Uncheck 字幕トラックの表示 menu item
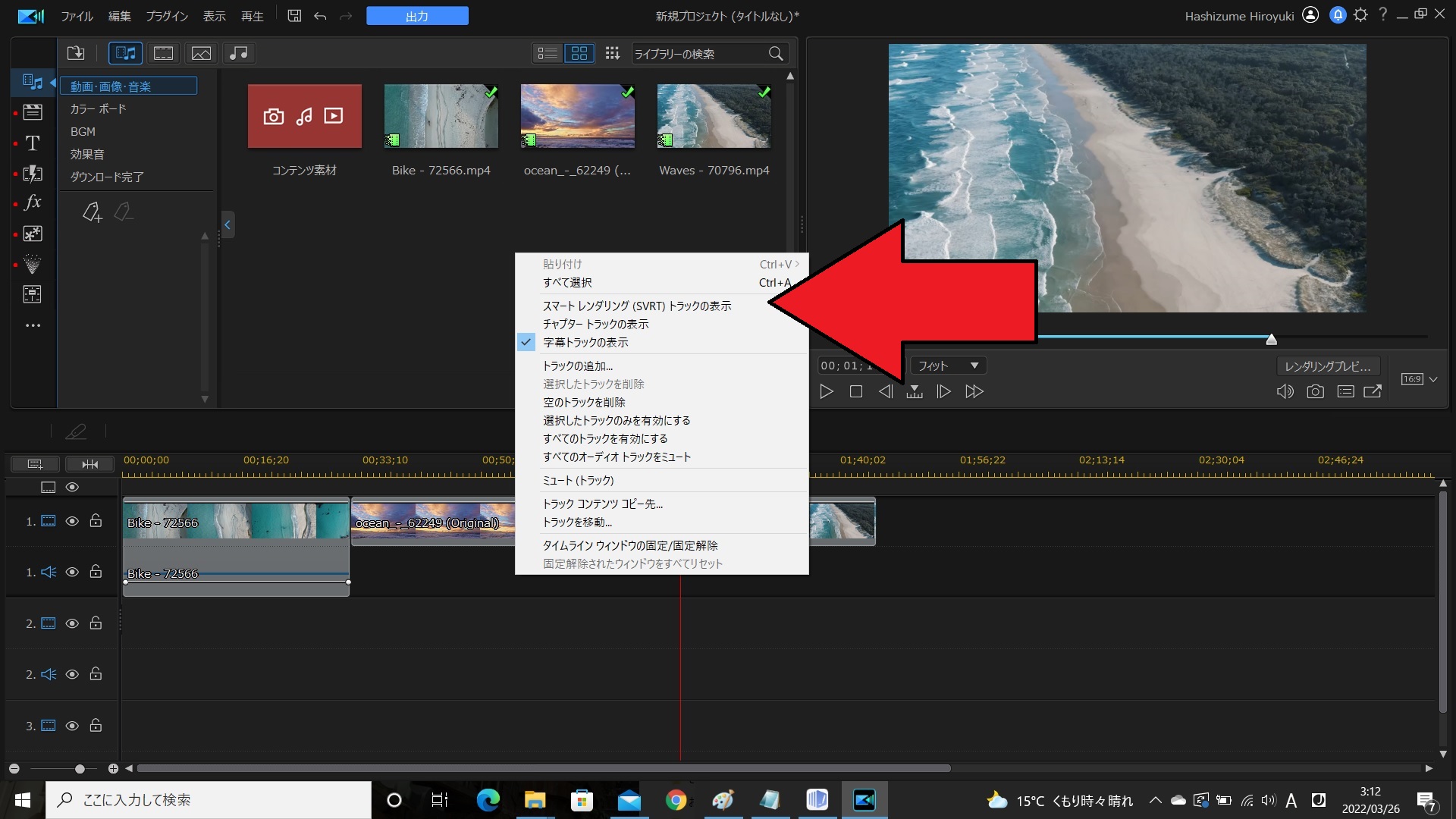The height and width of the screenshot is (819, 1456). click(x=585, y=343)
